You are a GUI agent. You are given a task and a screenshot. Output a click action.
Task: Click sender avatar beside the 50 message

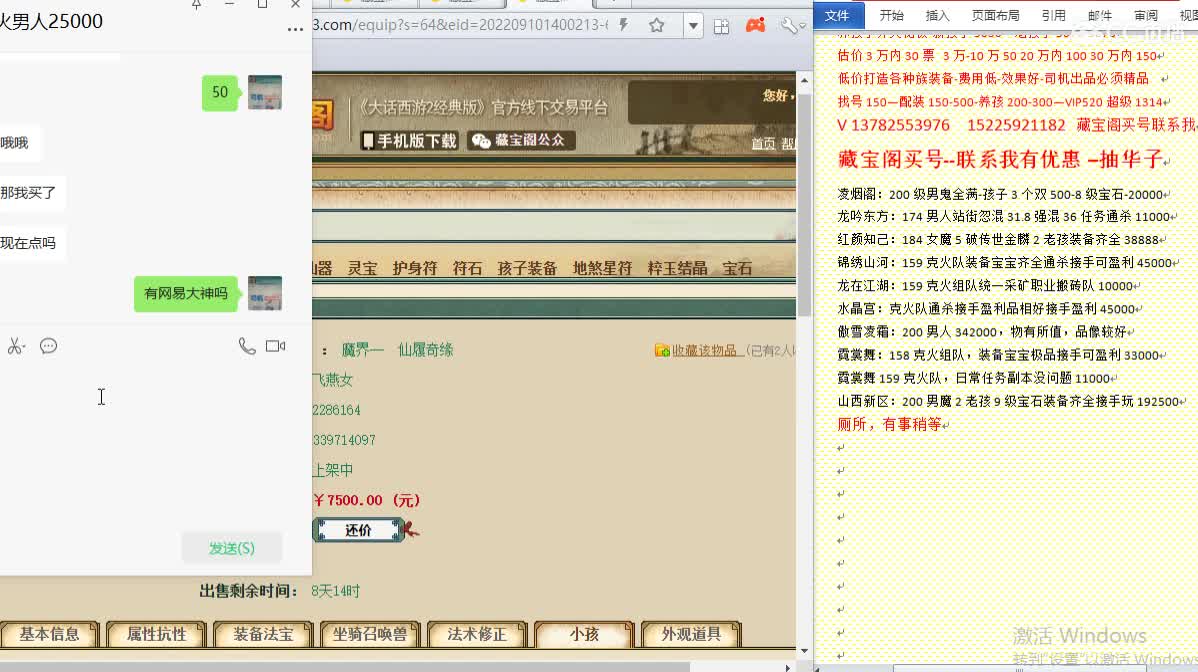(x=265, y=92)
